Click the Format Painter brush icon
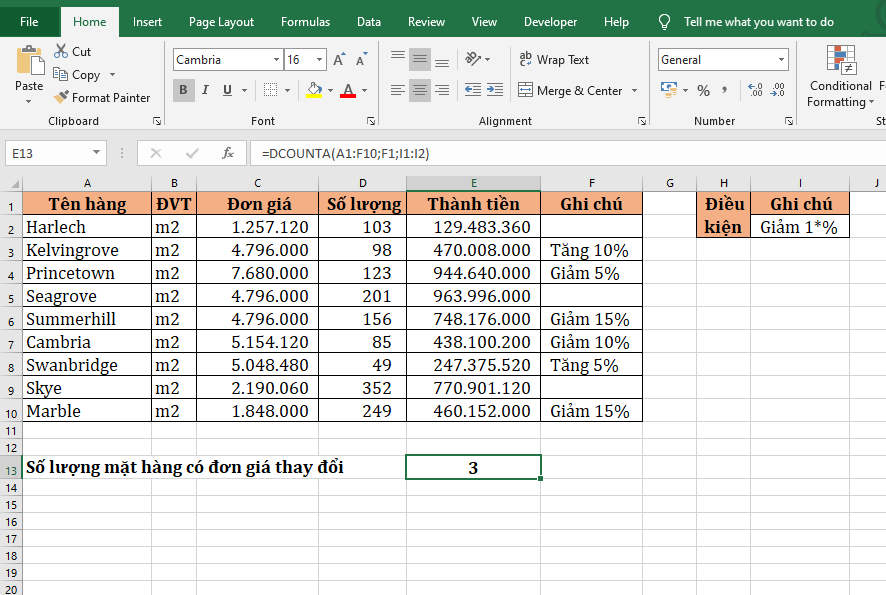The image size is (886, 595). 62,98
